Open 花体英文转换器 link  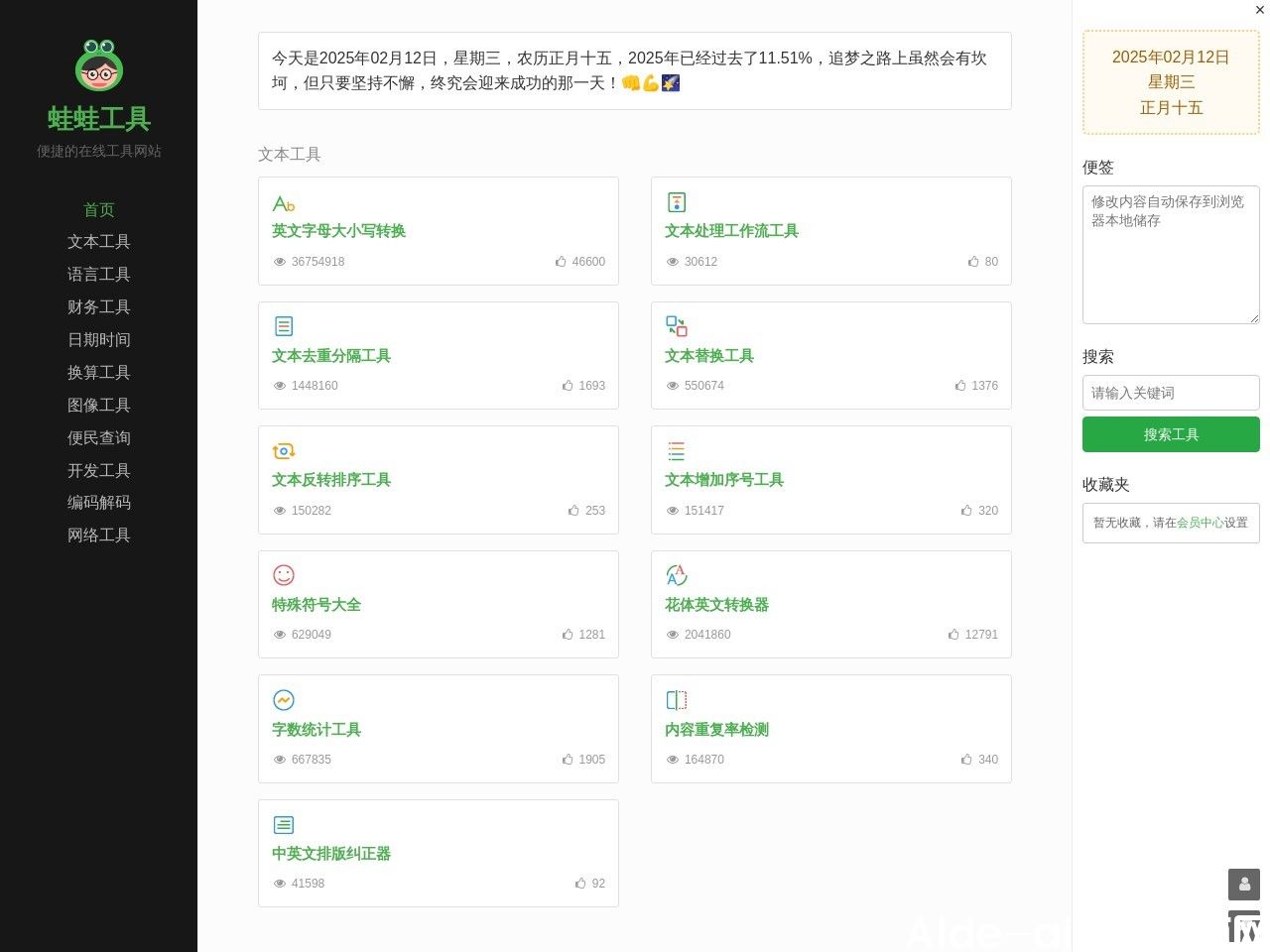tap(716, 605)
